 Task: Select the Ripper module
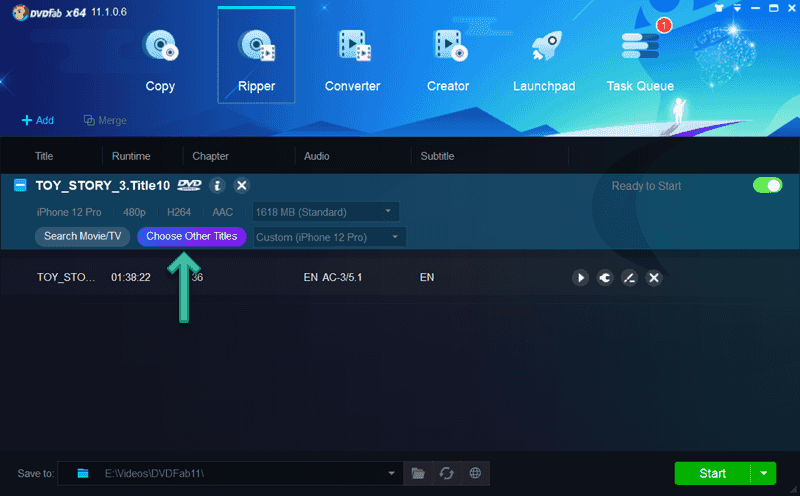click(x=256, y=56)
